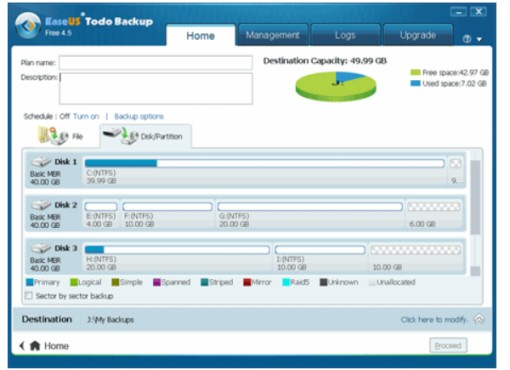Viewport: 510px width, 370px height.
Task: Select the C:(NTFS) partition bar
Action: point(265,163)
